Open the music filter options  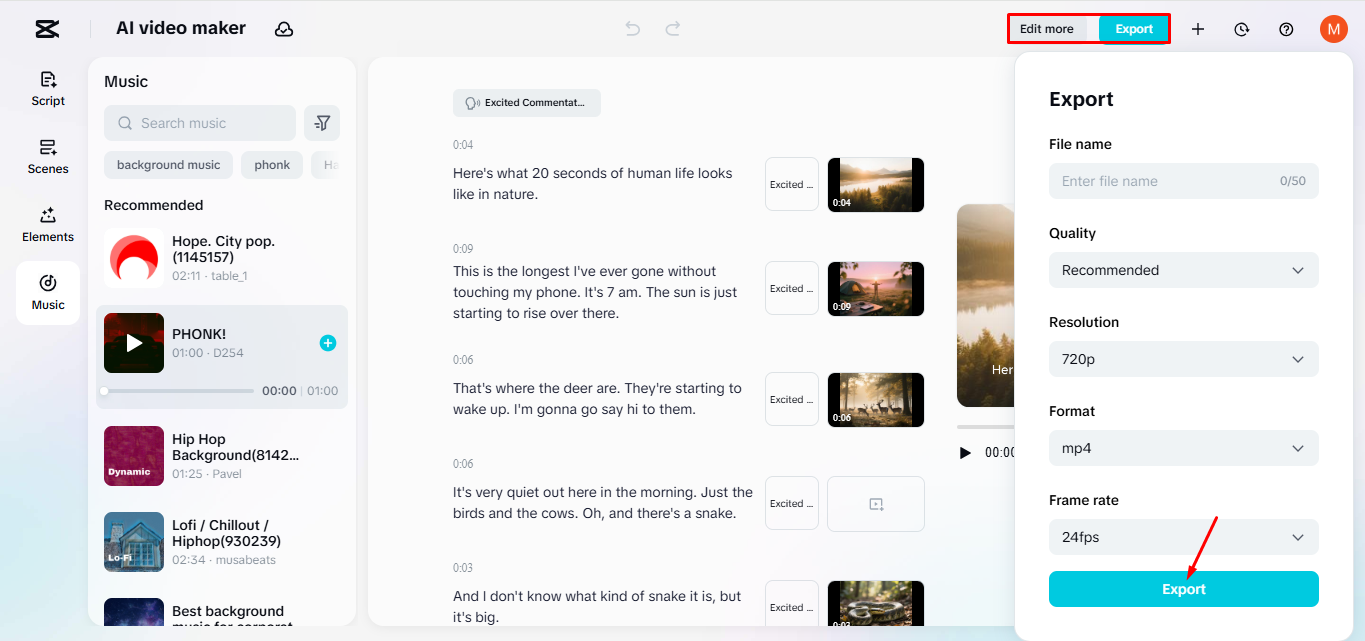[x=321, y=122]
